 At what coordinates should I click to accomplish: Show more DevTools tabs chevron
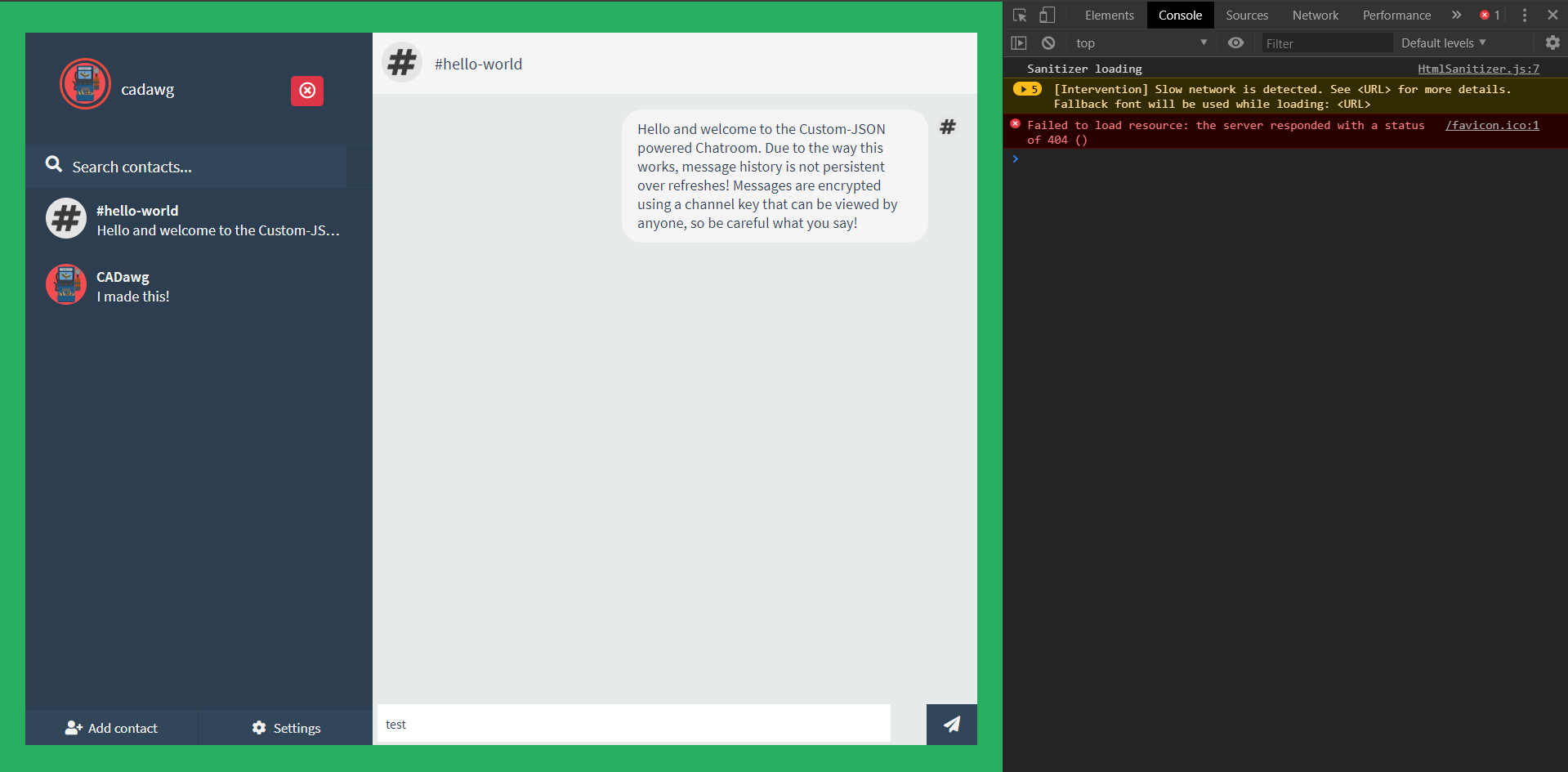point(1456,16)
